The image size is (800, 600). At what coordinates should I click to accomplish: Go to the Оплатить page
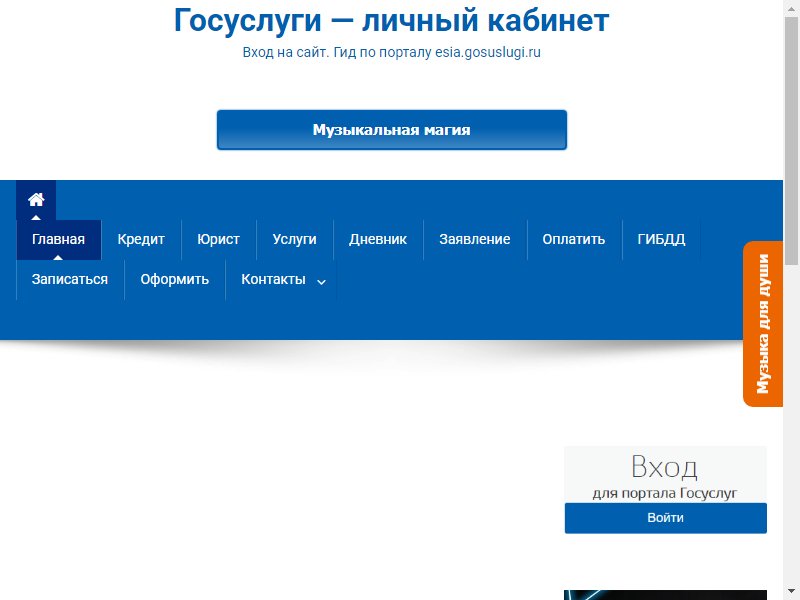coord(574,239)
